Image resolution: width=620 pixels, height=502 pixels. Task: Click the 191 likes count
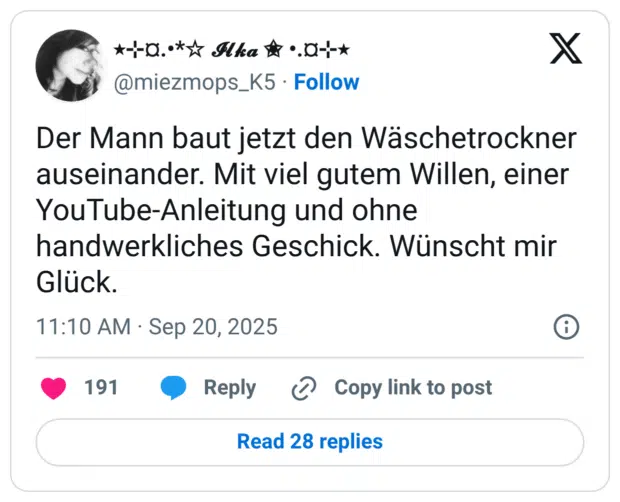(101, 388)
